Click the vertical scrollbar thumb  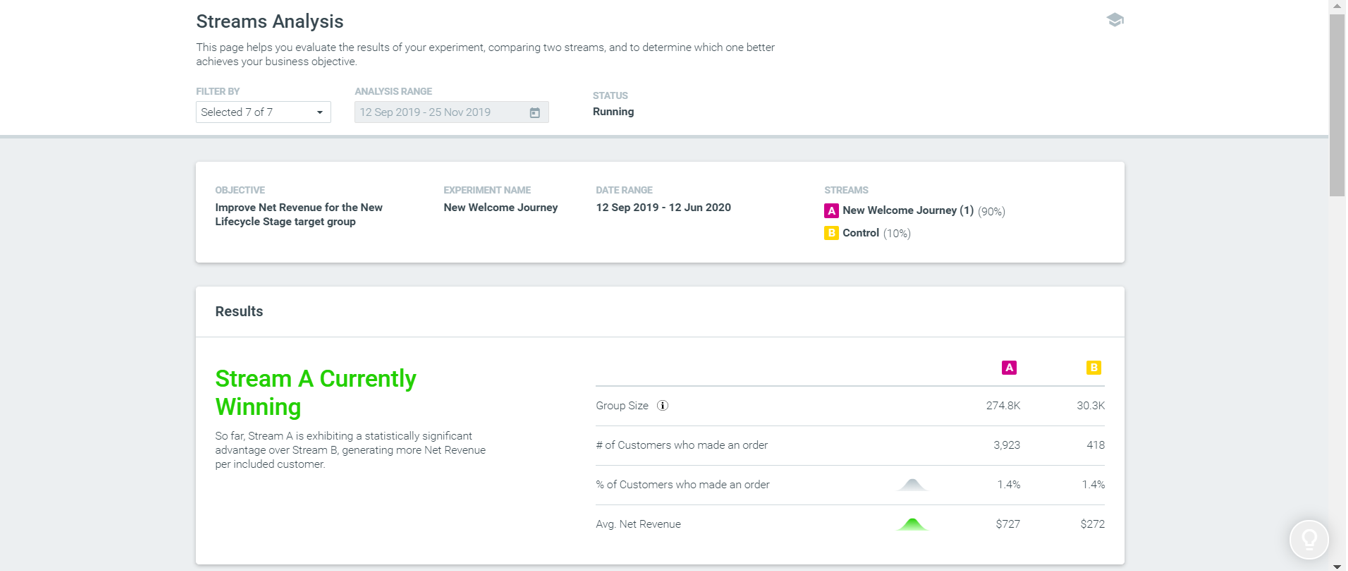(1337, 105)
